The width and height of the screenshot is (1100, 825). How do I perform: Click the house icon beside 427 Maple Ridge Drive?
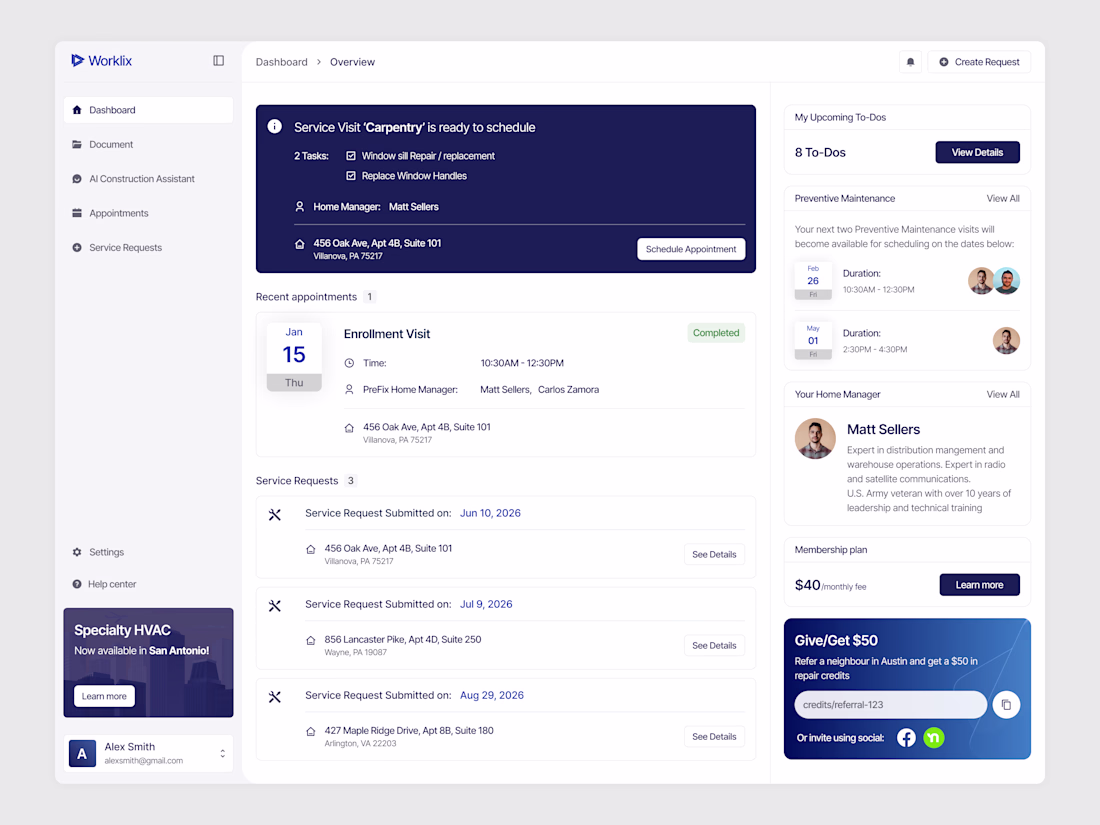coord(311,732)
